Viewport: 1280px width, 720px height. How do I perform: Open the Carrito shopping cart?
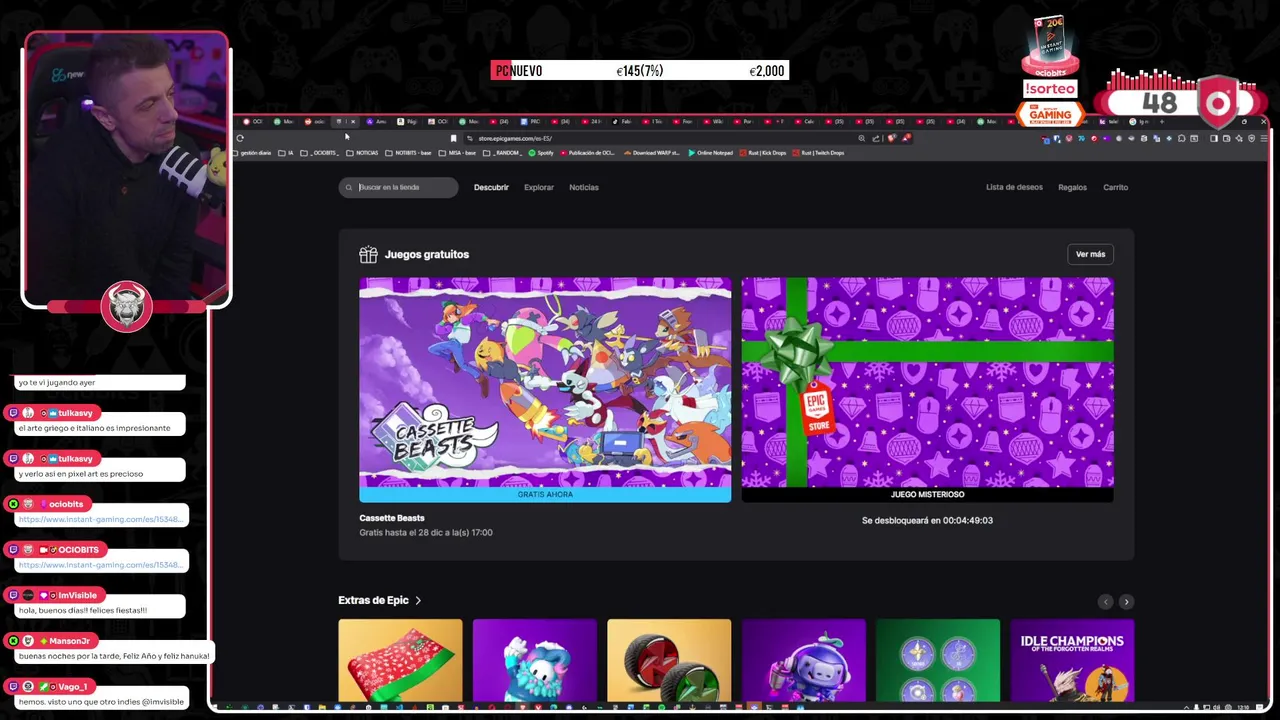(1115, 187)
